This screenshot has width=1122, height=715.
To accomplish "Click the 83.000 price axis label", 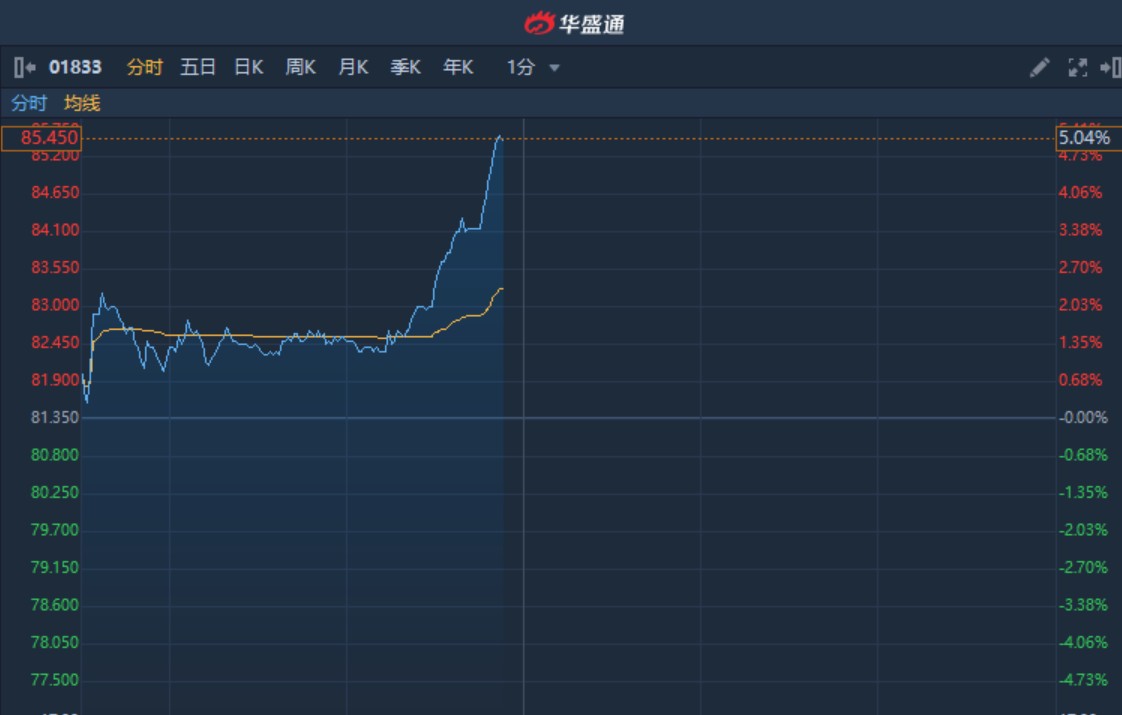I will tap(55, 305).
